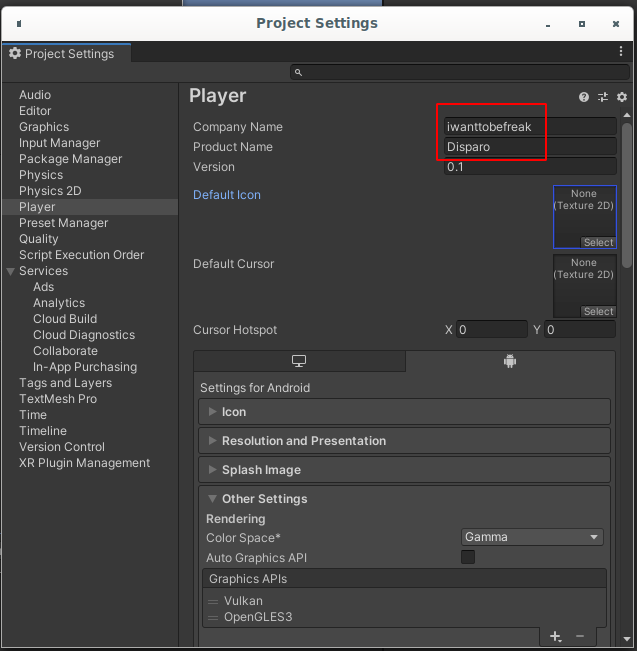The height and width of the screenshot is (651, 637).
Task: Click Select on Default Icon texture
Action: 598,243
